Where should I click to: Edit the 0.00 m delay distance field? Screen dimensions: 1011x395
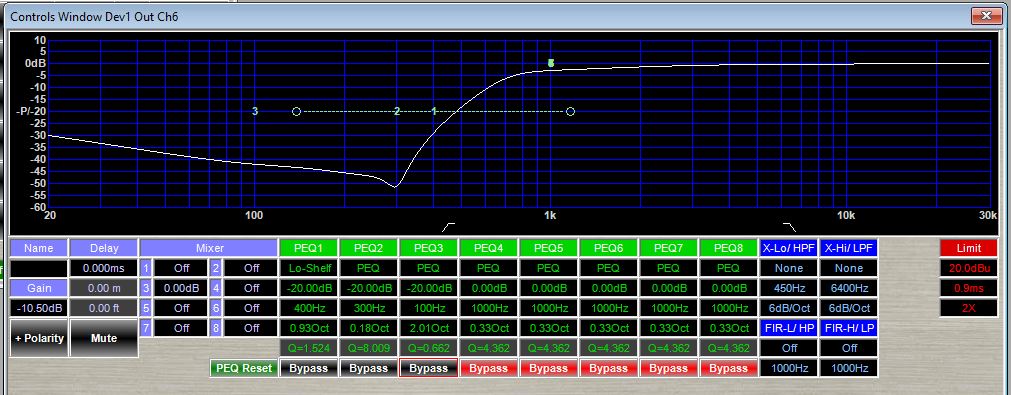[104, 288]
